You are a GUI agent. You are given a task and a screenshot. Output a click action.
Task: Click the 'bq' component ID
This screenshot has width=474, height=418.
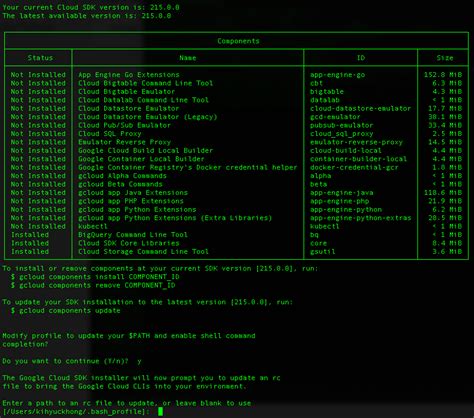[314, 235]
